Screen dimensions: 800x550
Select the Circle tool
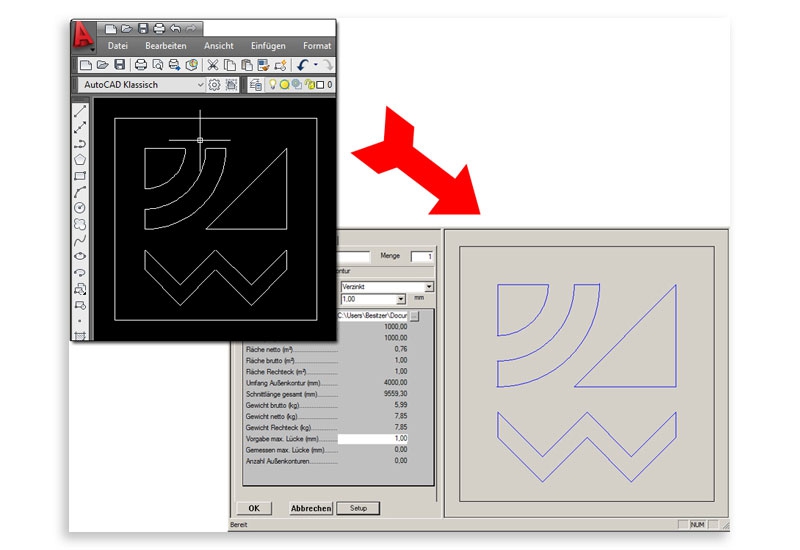tap(80, 208)
